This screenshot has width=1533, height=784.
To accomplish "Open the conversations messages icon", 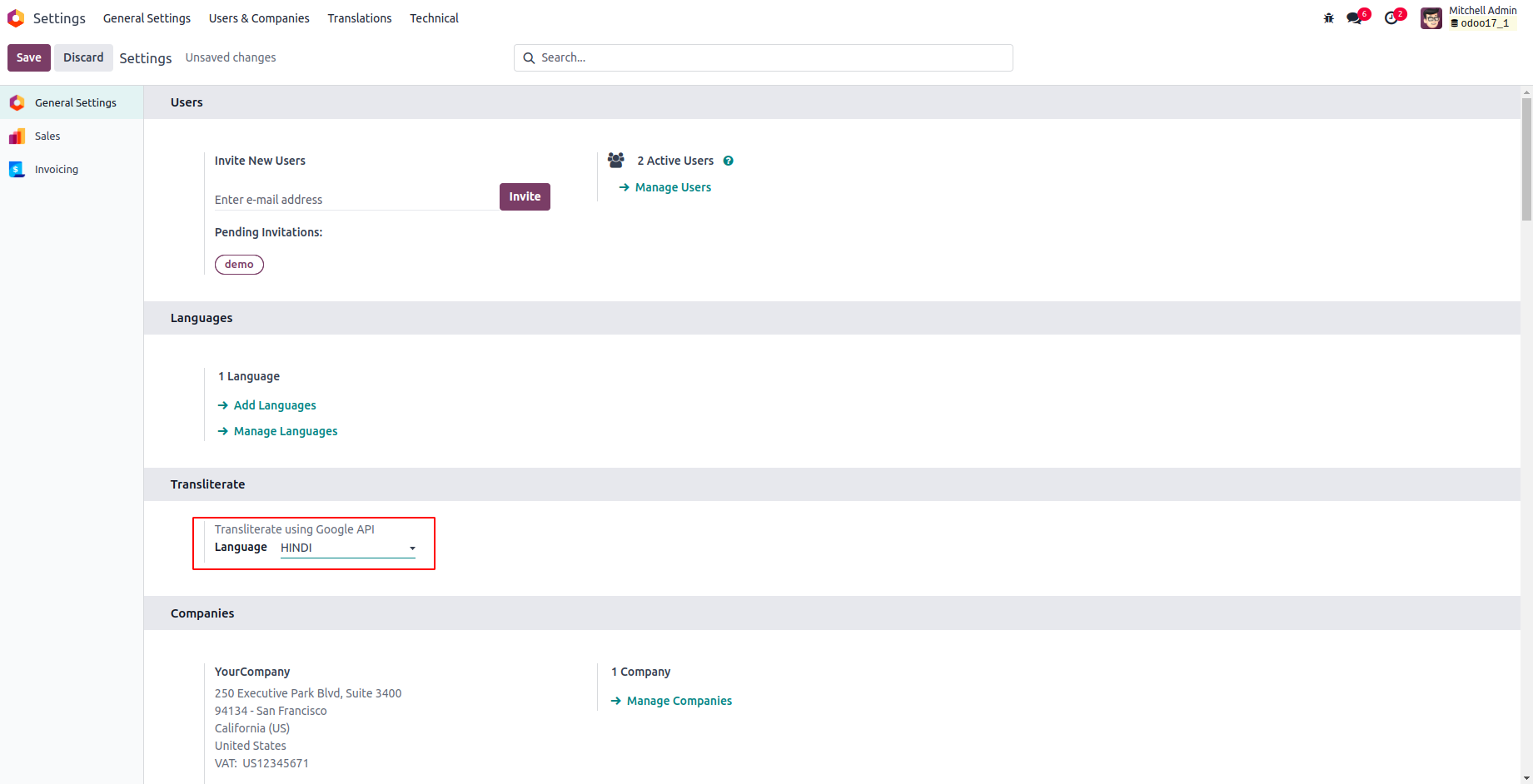I will [x=1355, y=18].
